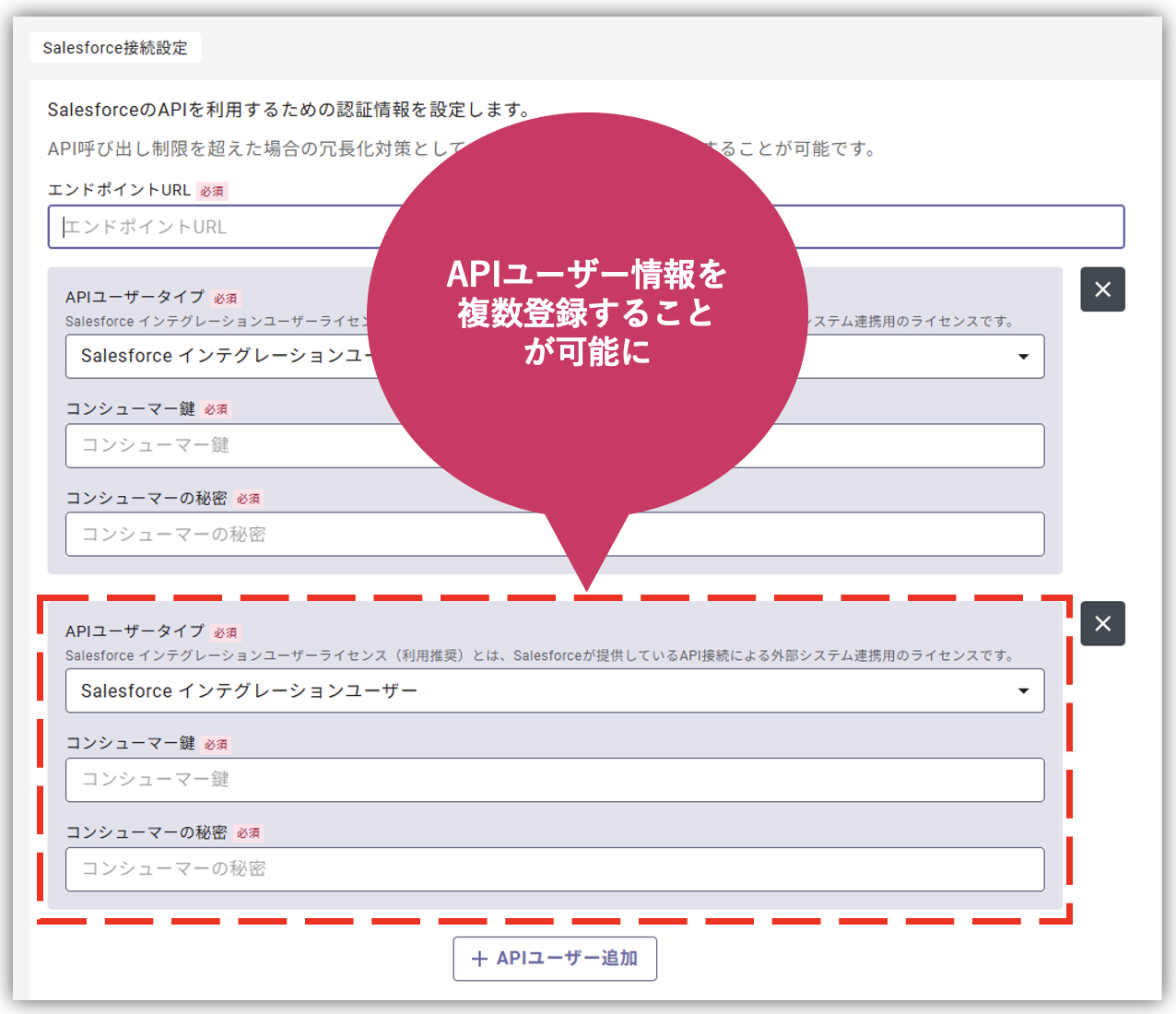The image size is (1176, 1014).
Task: Click the first APIユーザータイプ label
Action: click(135, 297)
